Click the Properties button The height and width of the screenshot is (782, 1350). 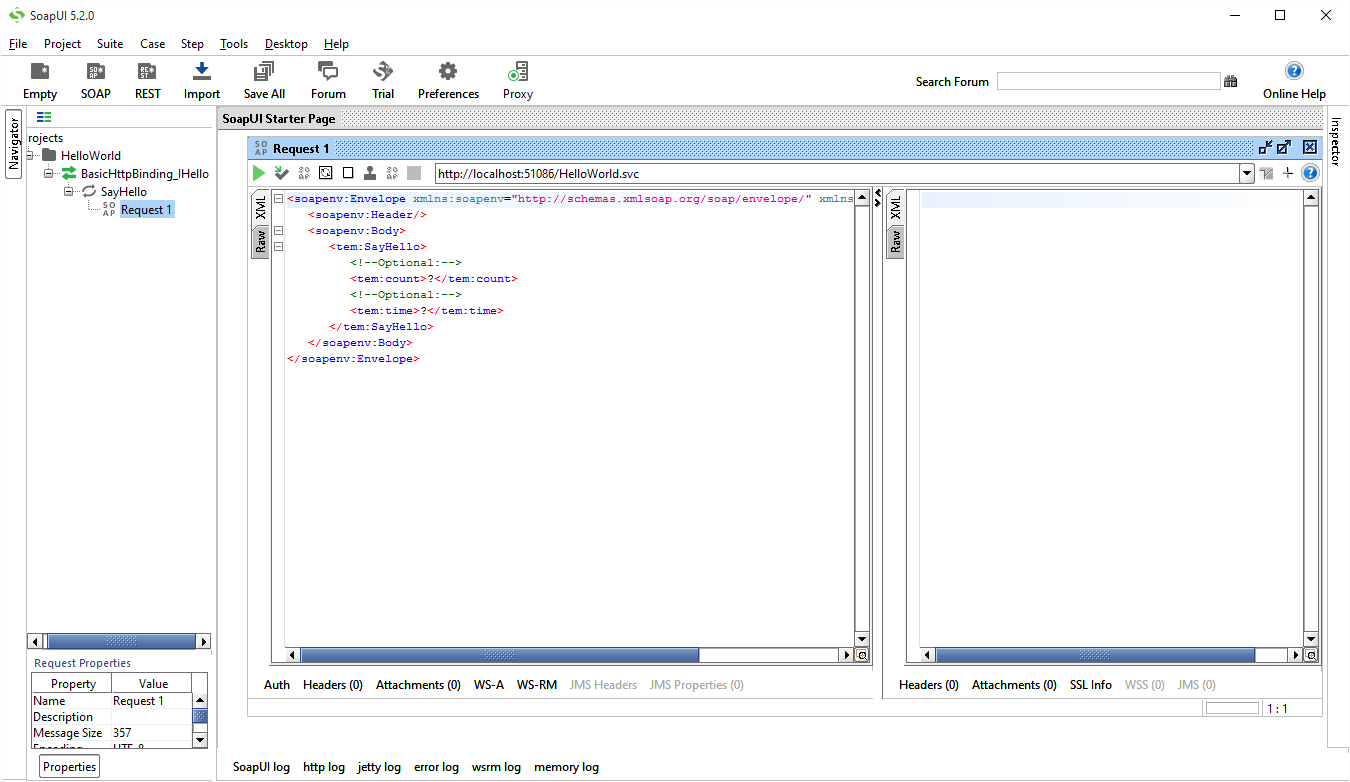70,767
